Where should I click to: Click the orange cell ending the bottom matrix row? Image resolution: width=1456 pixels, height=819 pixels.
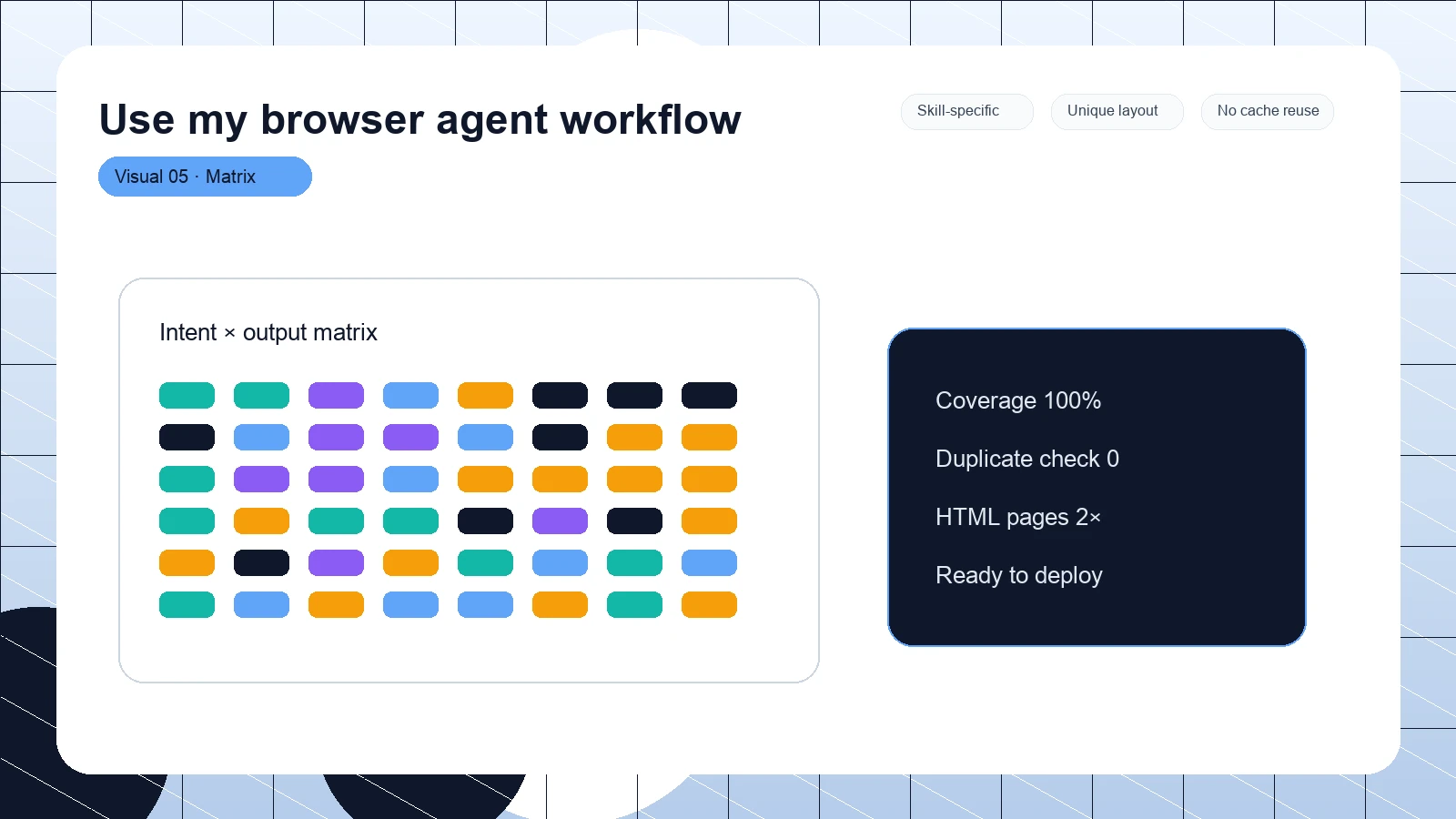coord(709,605)
